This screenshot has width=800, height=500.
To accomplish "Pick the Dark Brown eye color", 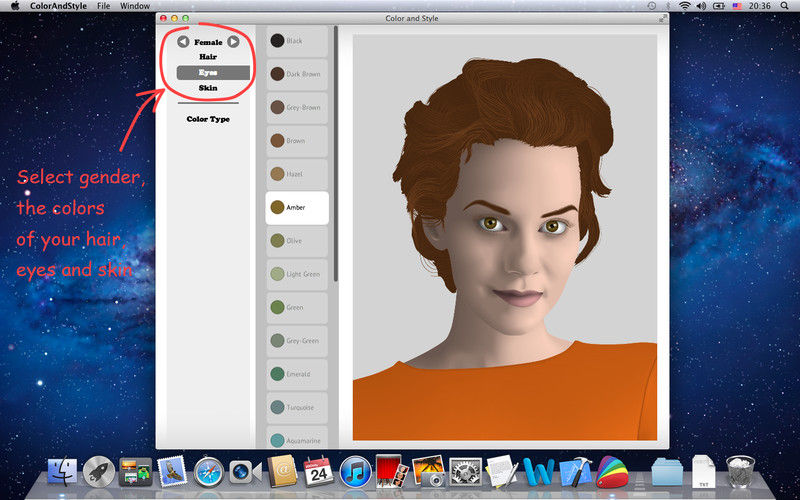I will (297, 74).
